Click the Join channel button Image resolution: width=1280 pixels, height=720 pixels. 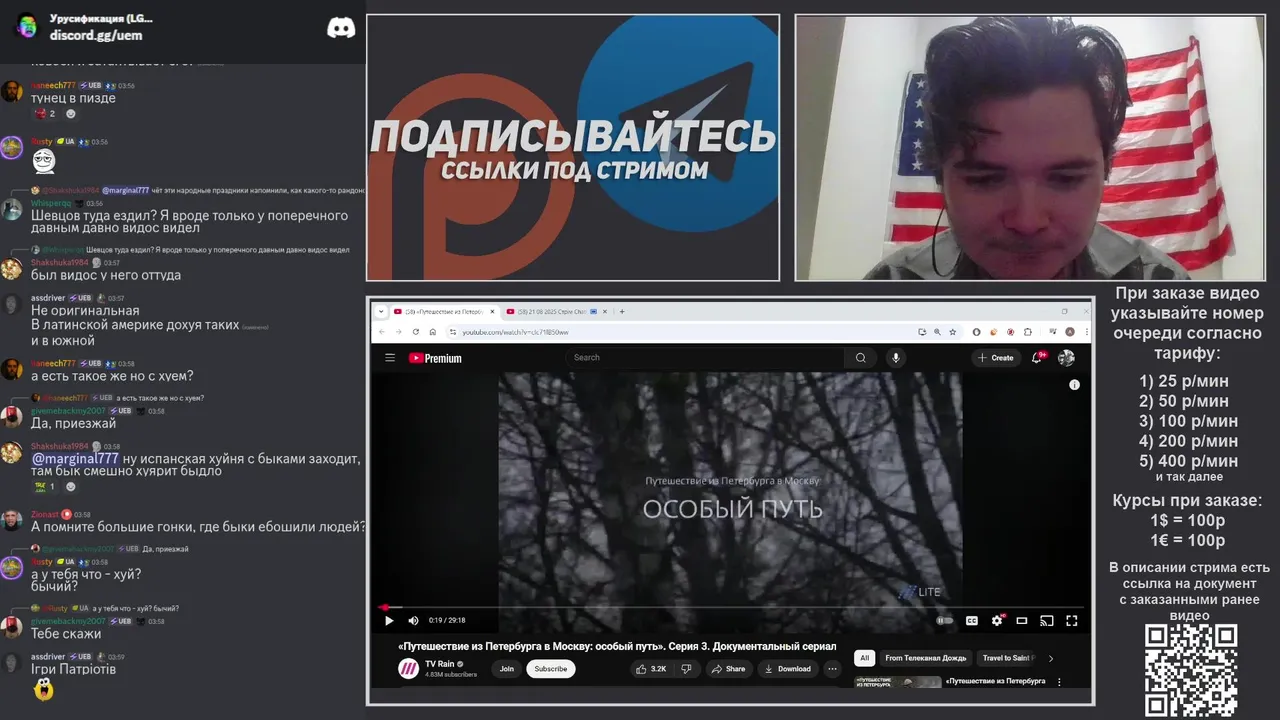[507, 669]
